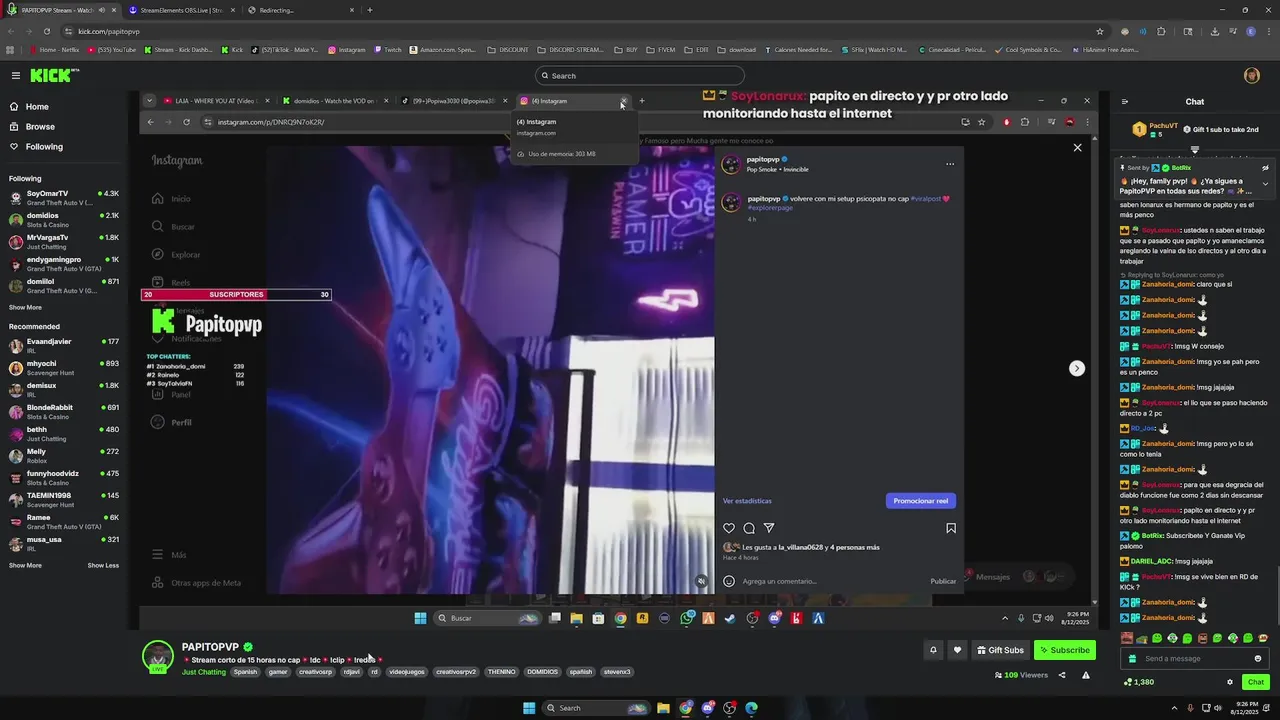Share the stream
This screenshot has width=1280, height=720.
[1062, 675]
